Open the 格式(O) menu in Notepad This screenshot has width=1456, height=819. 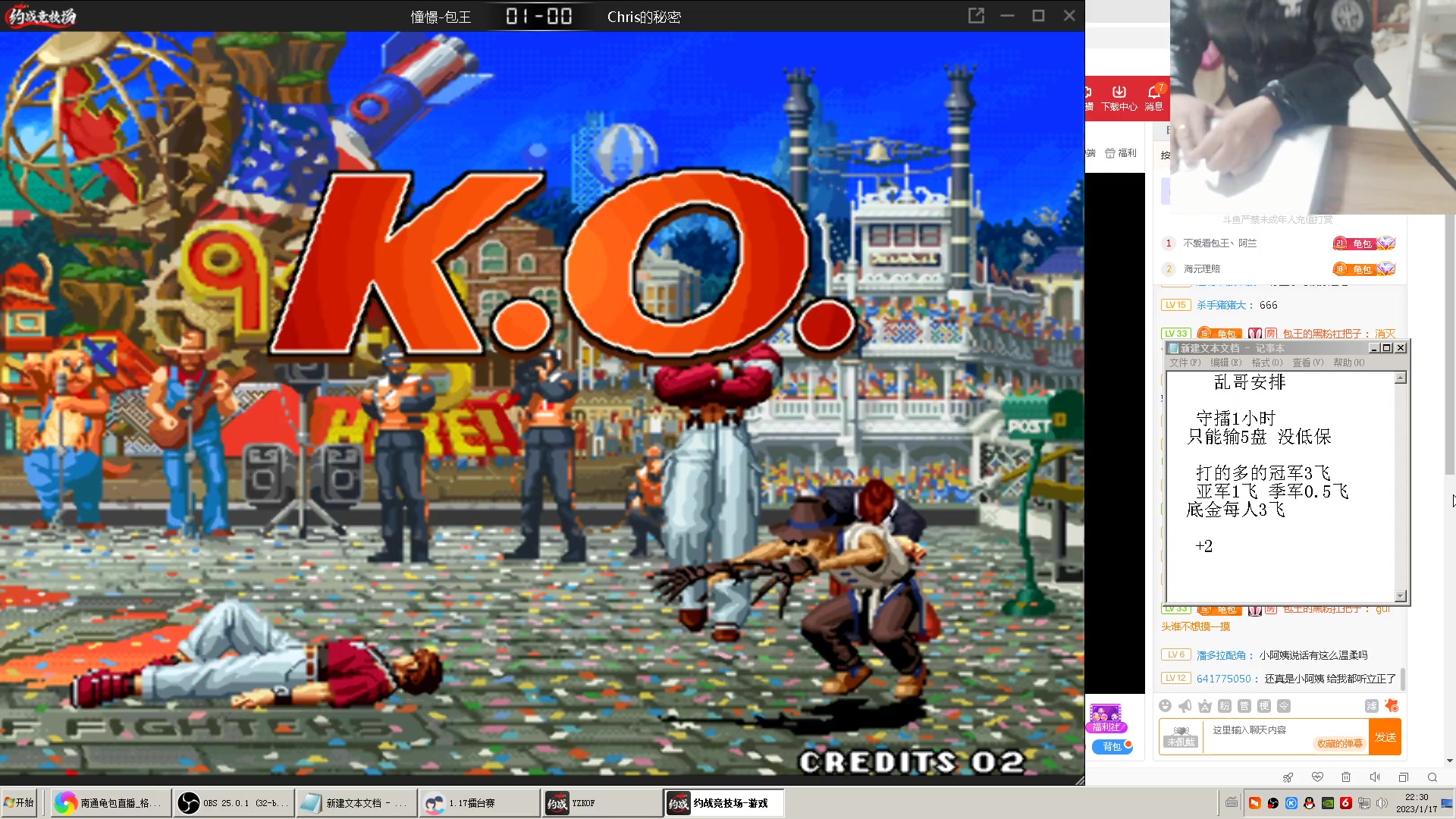(x=1267, y=363)
